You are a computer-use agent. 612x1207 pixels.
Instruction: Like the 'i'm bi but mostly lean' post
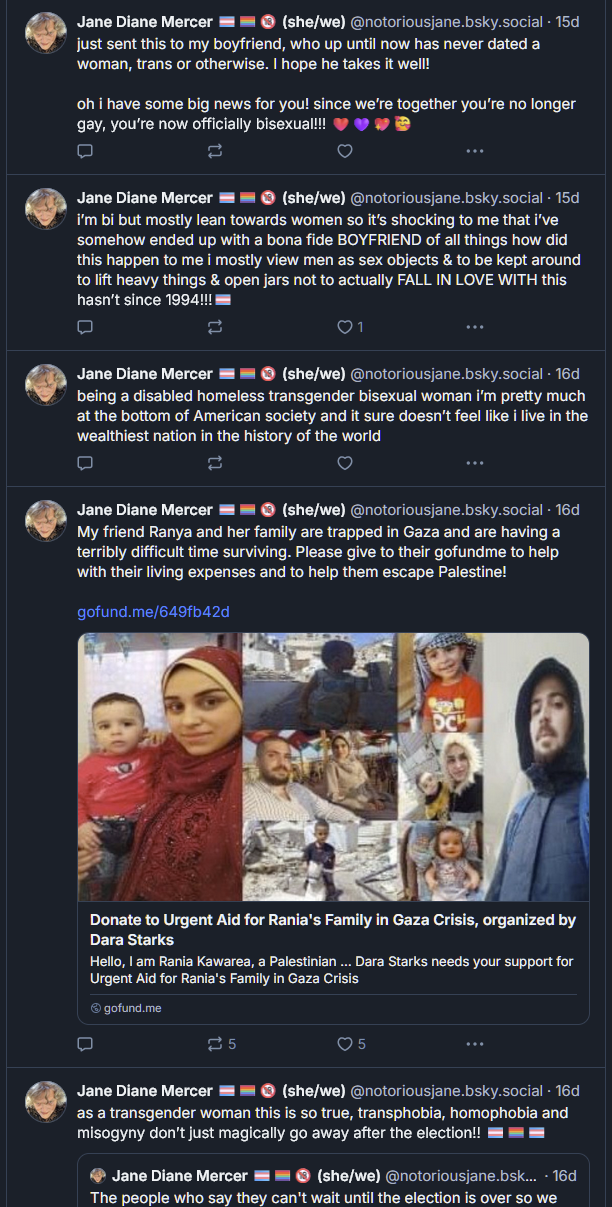point(345,327)
